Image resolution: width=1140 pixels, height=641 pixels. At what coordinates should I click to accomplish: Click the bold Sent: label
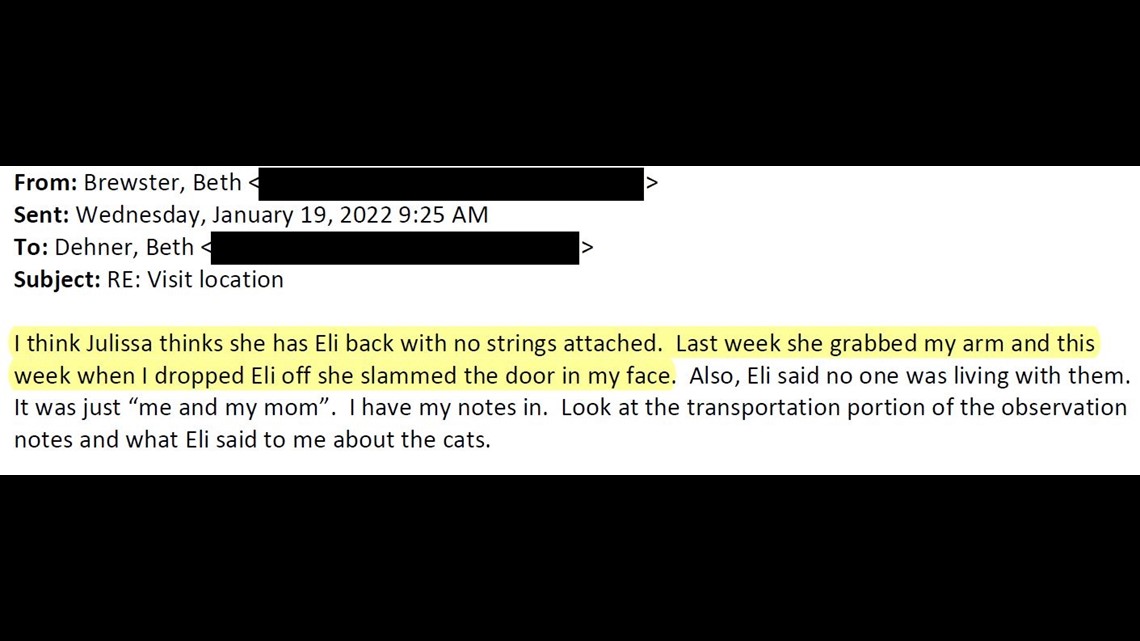click(x=41, y=215)
